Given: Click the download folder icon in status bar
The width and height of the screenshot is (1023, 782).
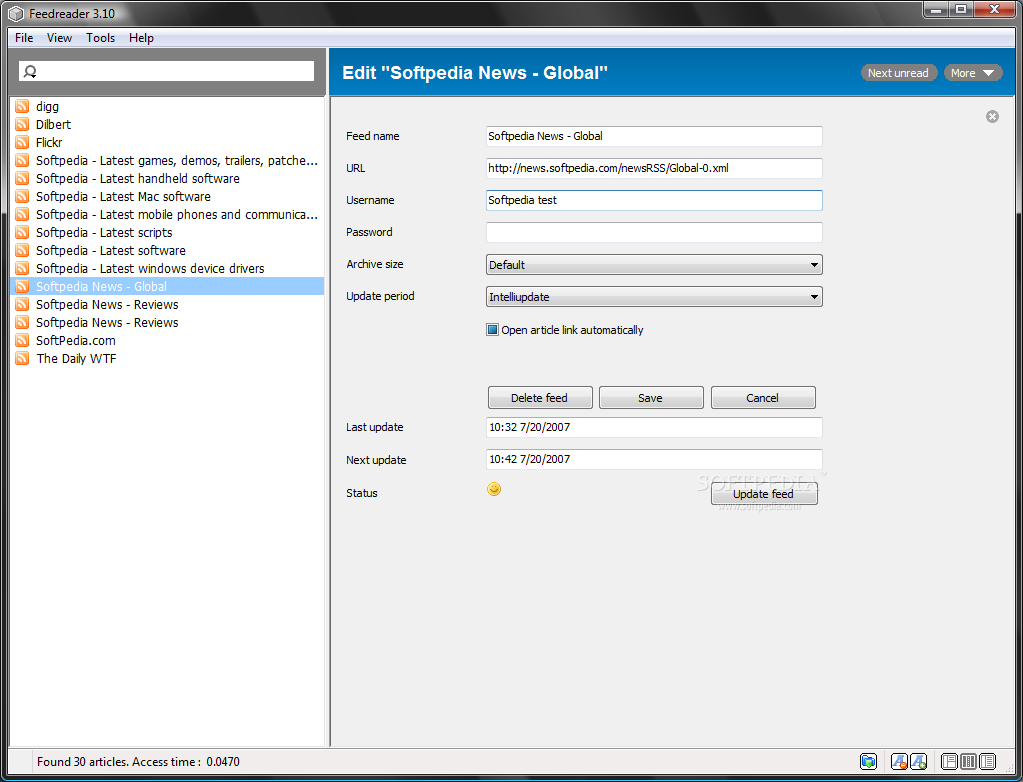Looking at the screenshot, I should coord(868,761).
